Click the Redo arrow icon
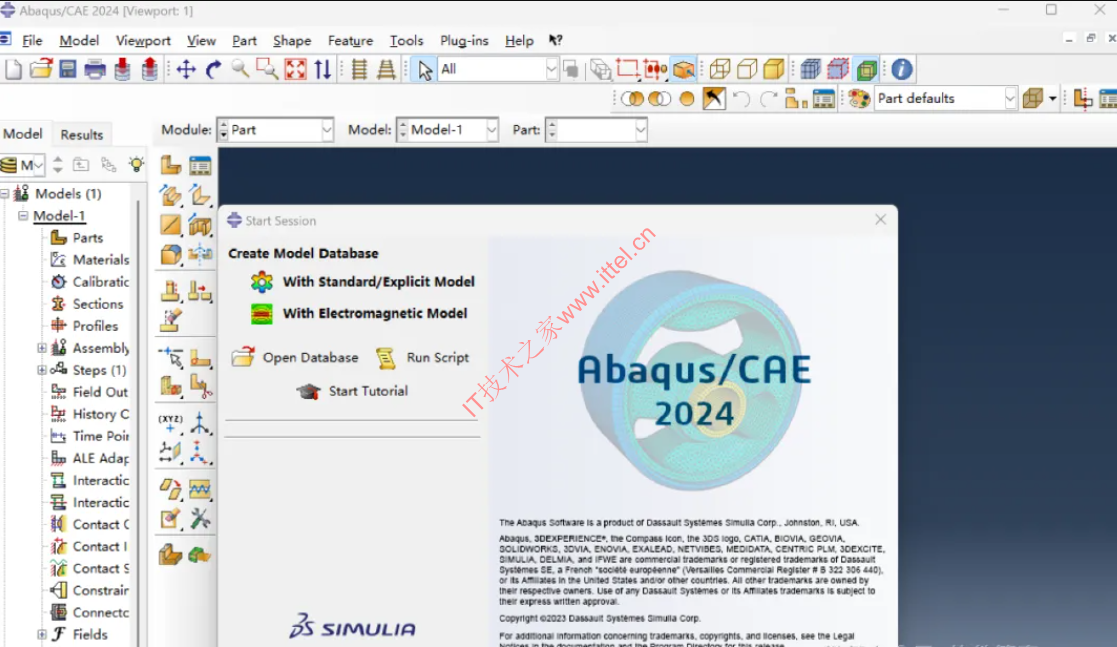 [x=768, y=98]
